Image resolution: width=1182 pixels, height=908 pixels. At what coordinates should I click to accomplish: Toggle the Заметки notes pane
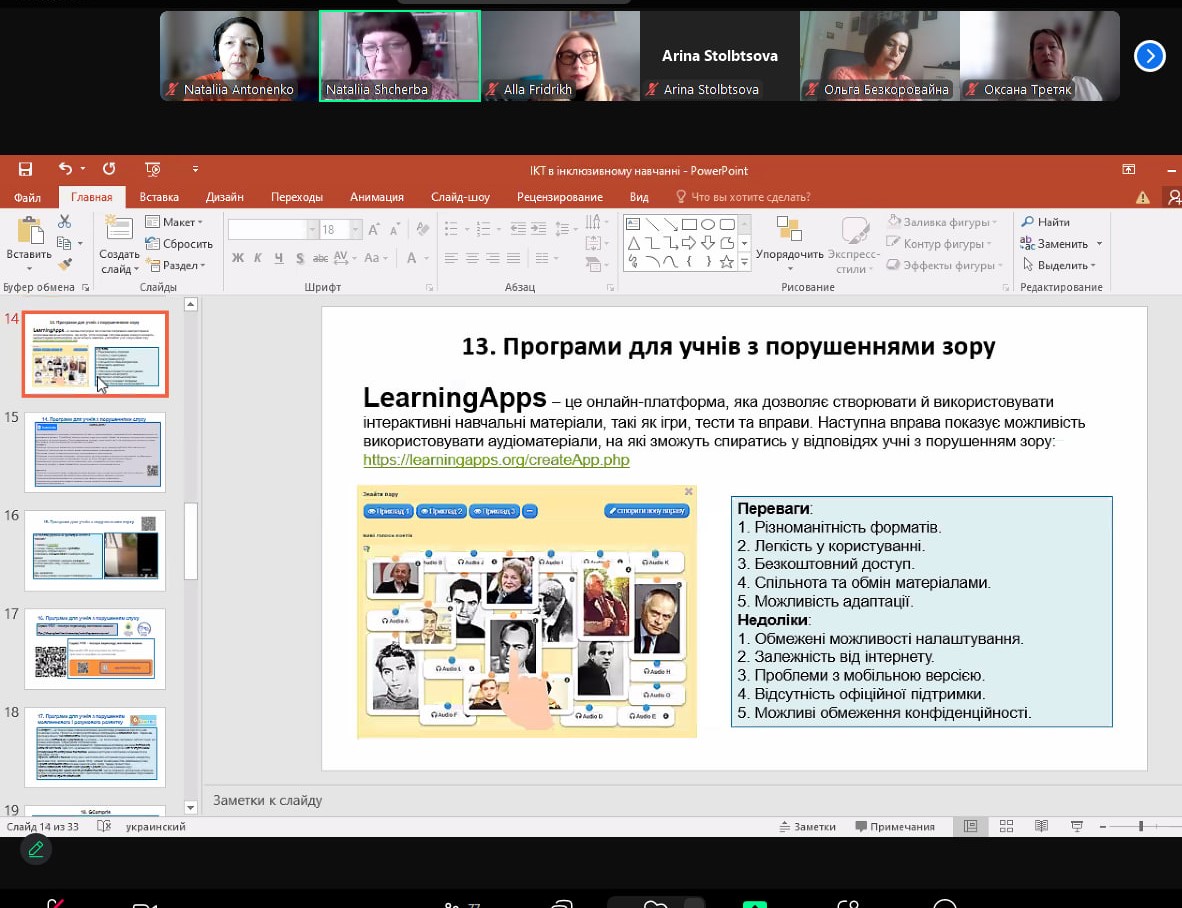(x=808, y=827)
